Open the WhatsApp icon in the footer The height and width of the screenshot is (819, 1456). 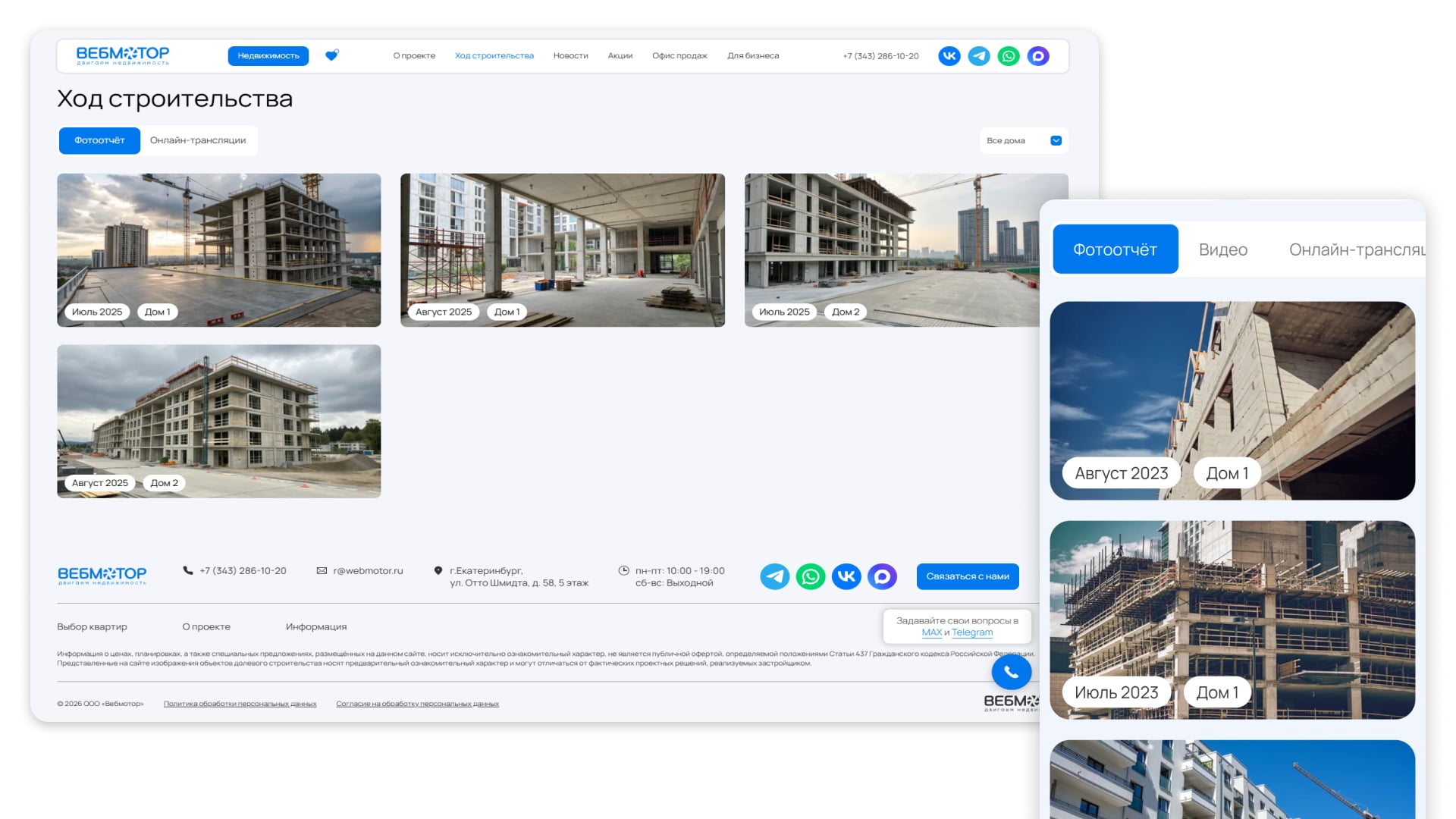point(811,576)
